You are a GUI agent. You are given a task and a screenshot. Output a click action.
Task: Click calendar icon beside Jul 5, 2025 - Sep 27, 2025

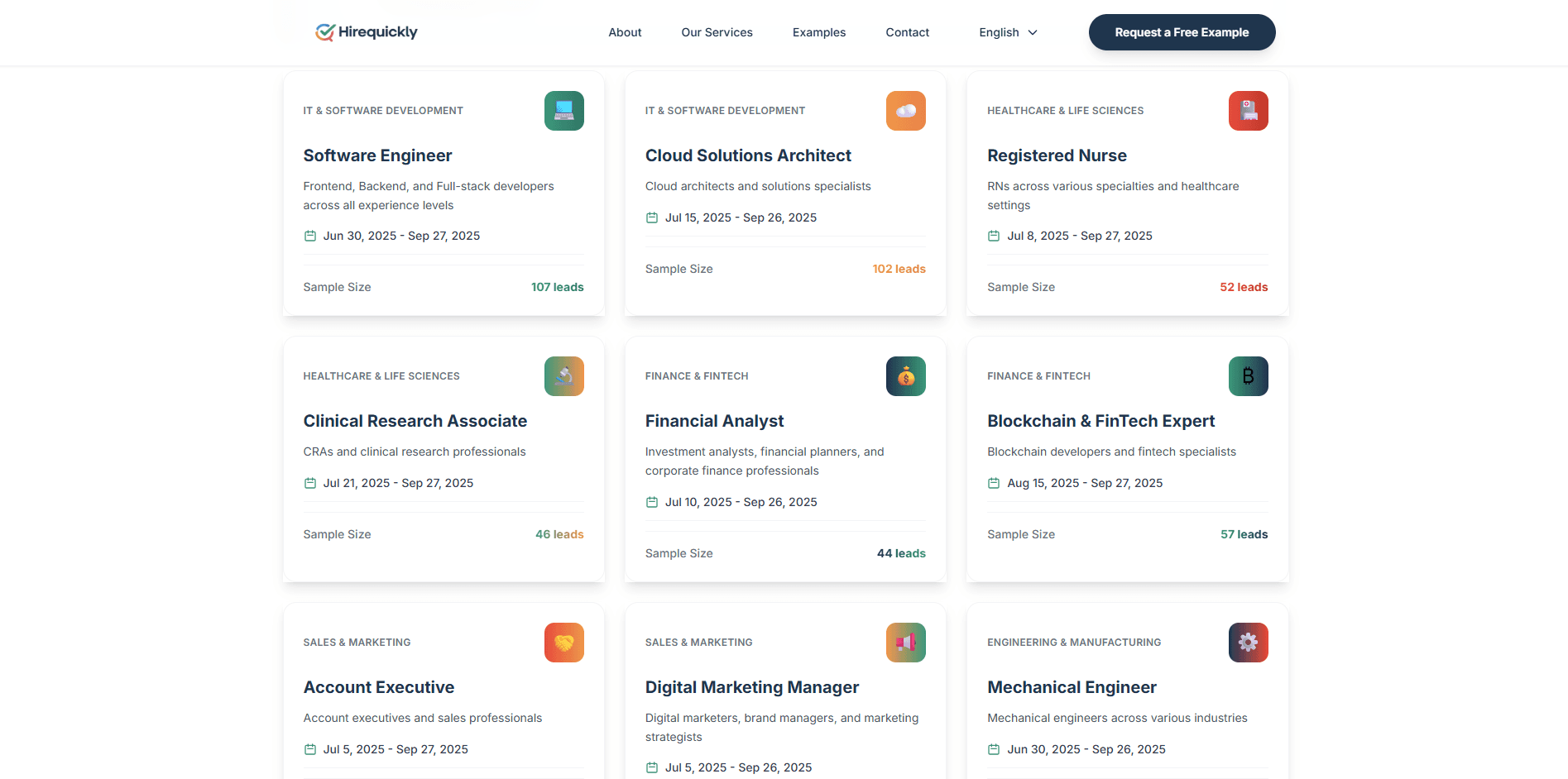pyautogui.click(x=310, y=749)
